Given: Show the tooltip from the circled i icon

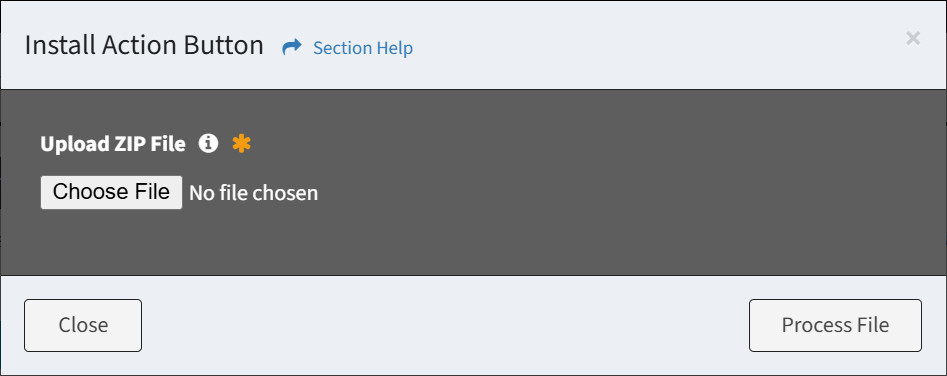Looking at the screenshot, I should point(208,144).
